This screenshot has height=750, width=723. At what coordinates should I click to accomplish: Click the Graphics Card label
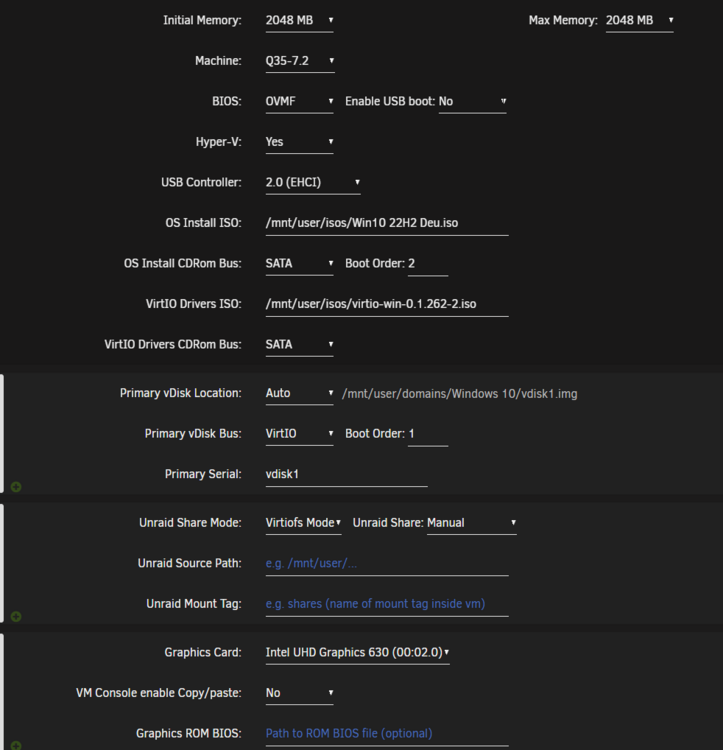click(203, 652)
